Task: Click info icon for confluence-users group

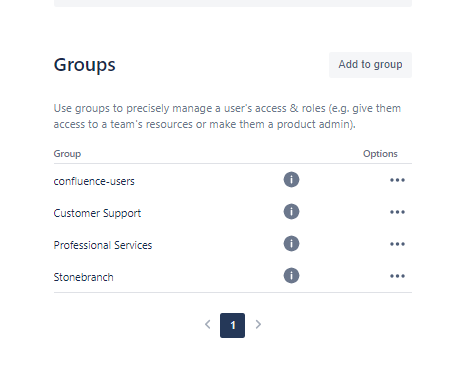Action: [291, 180]
